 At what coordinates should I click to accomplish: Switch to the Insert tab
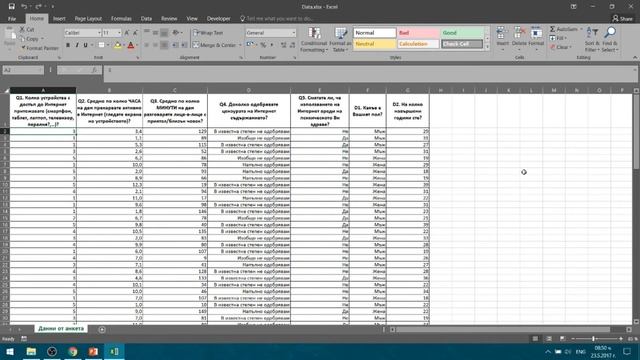pos(59,18)
